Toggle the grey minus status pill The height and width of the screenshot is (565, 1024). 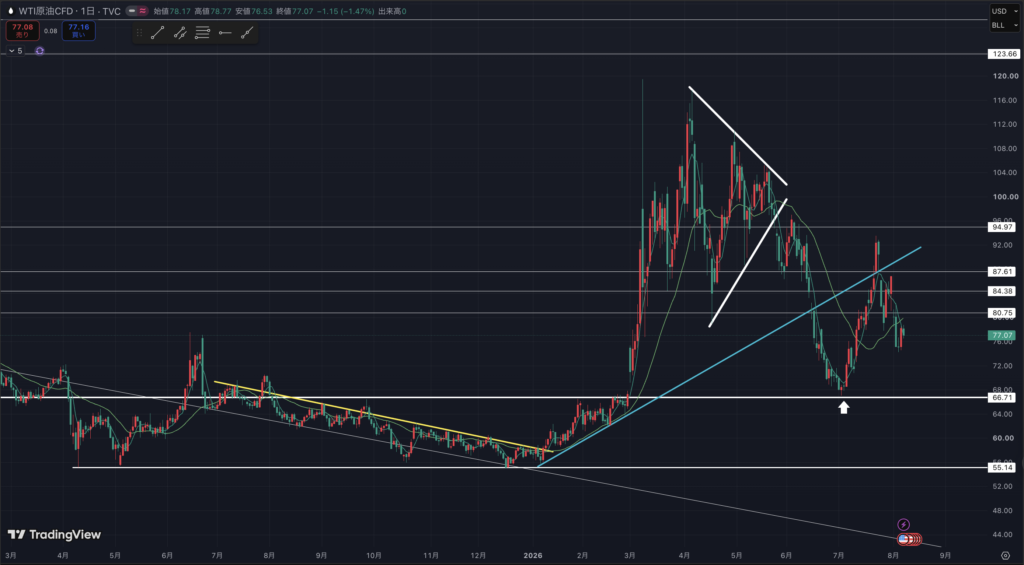point(132,11)
